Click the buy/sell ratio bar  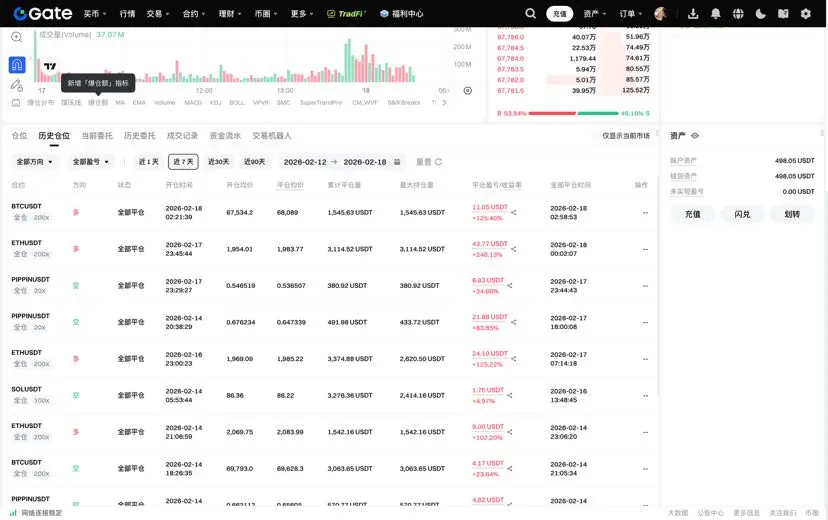coord(573,113)
